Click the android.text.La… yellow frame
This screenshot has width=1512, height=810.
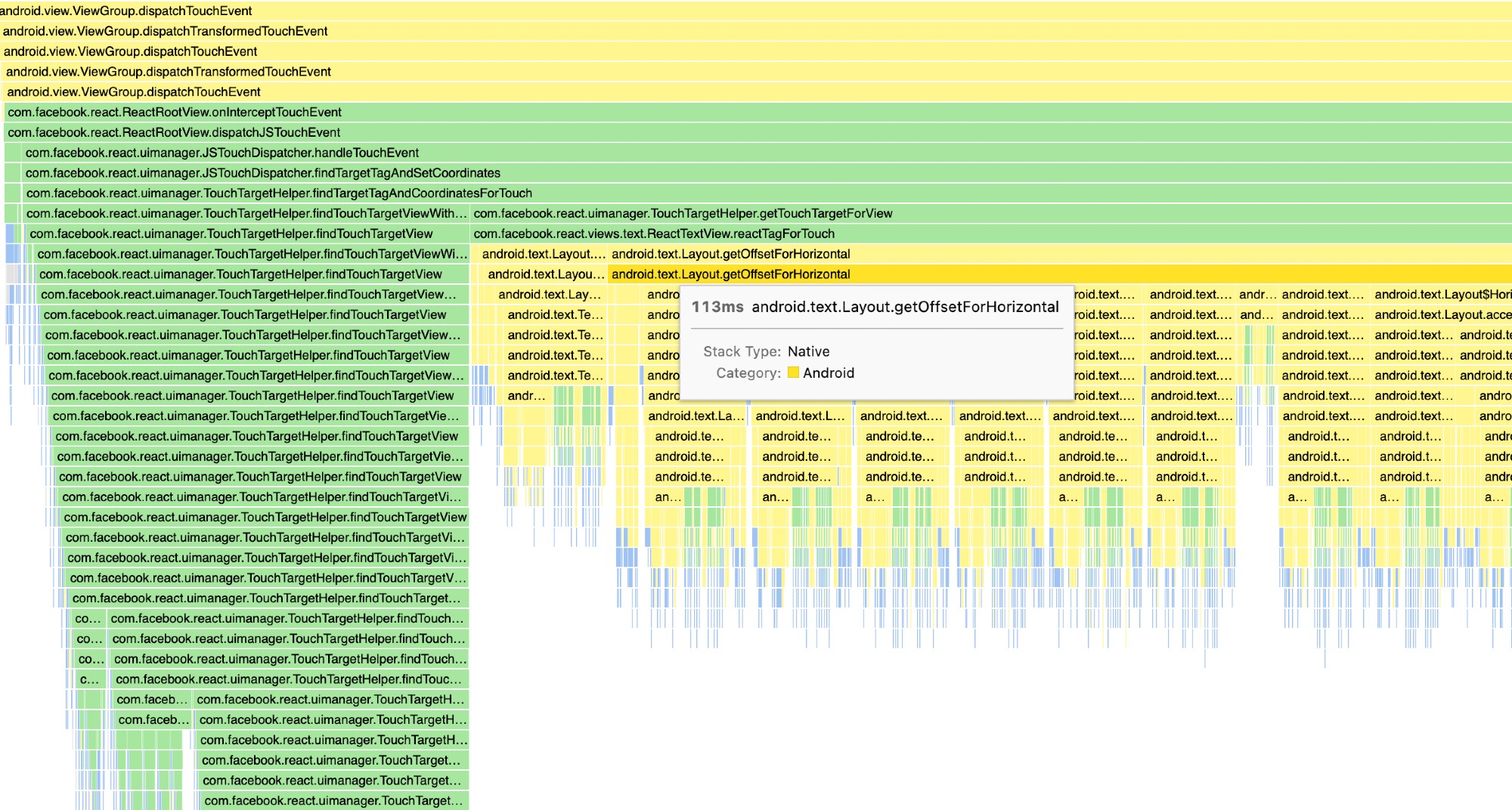coord(696,416)
